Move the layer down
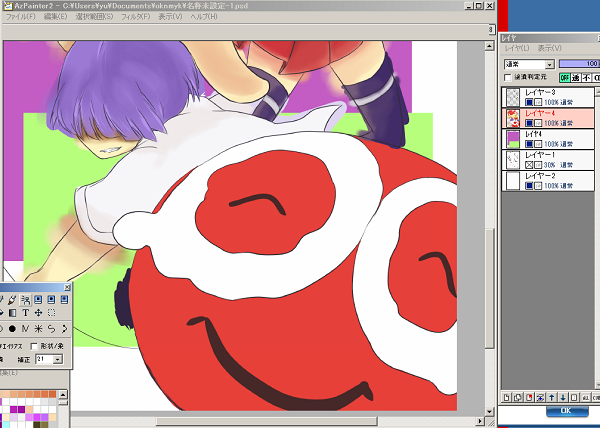The width and height of the screenshot is (600, 428). click(563, 397)
